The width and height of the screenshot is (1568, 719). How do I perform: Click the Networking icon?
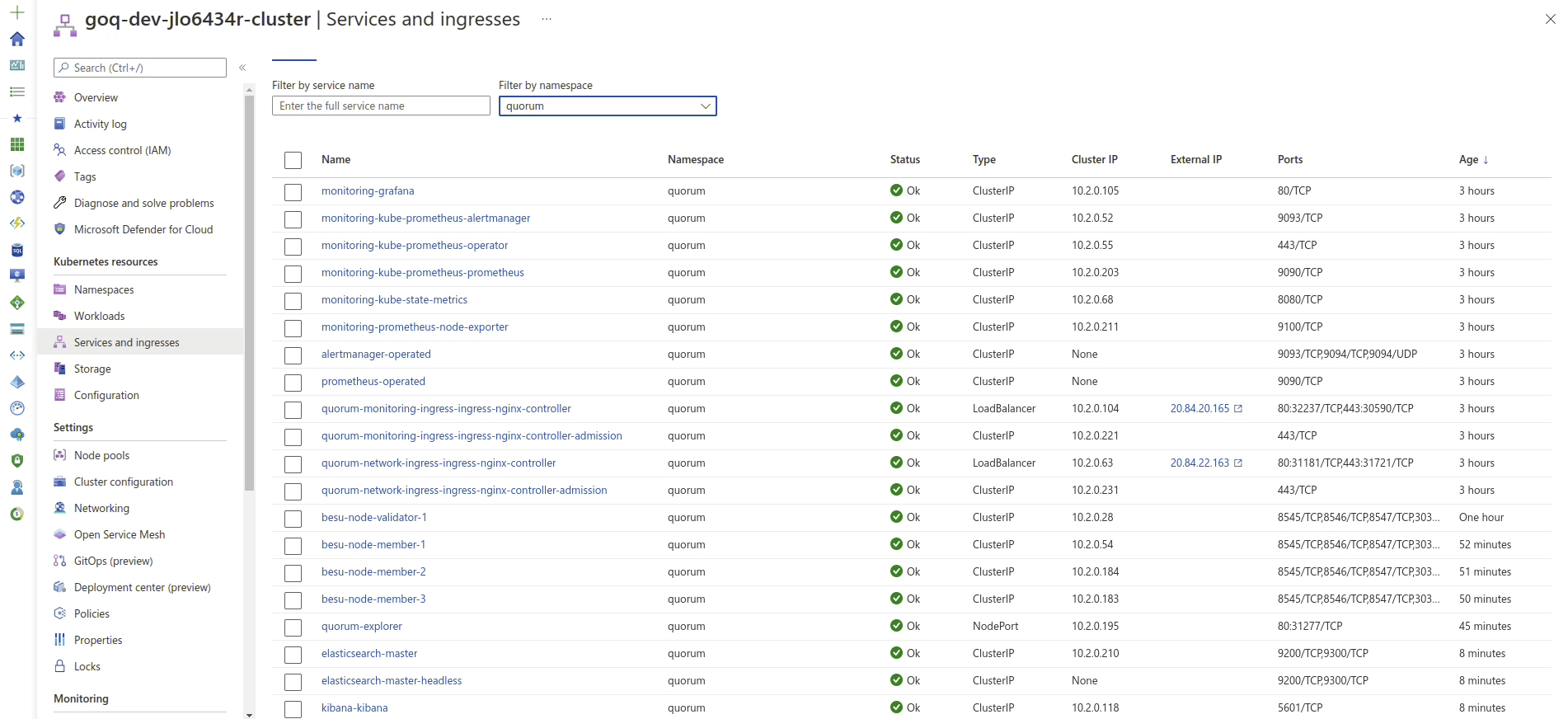click(59, 508)
